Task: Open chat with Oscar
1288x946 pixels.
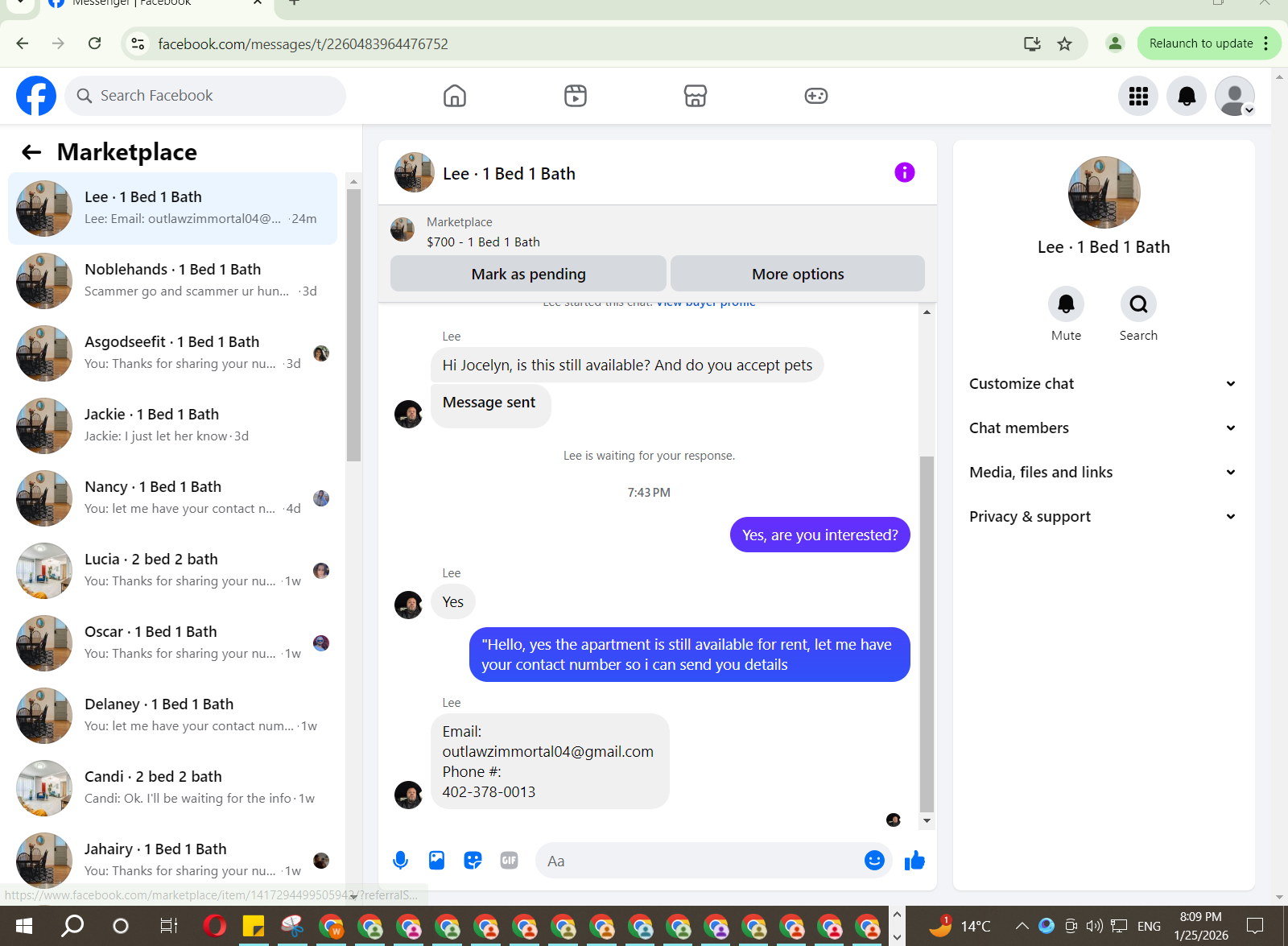Action: coord(172,643)
